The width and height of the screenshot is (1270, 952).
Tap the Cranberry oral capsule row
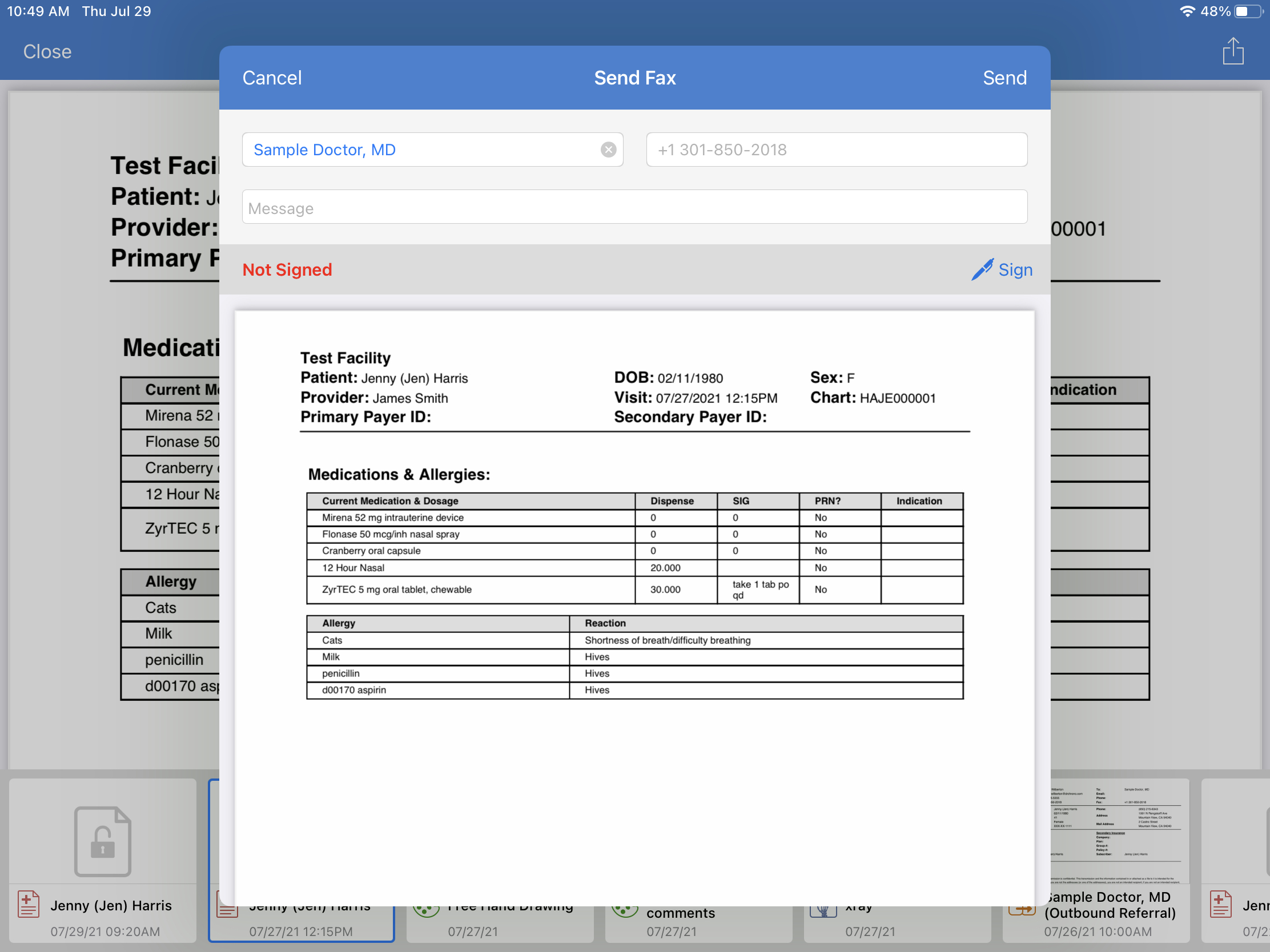click(x=634, y=551)
